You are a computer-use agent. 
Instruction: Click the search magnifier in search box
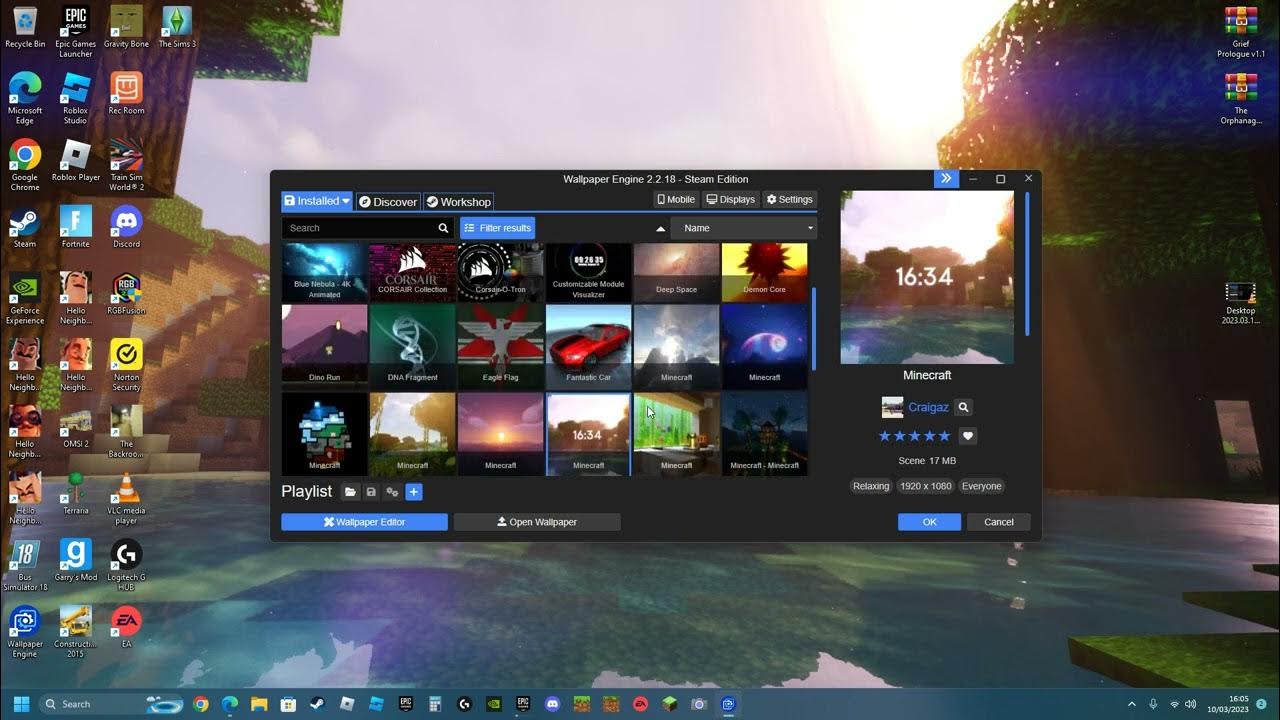(x=443, y=228)
